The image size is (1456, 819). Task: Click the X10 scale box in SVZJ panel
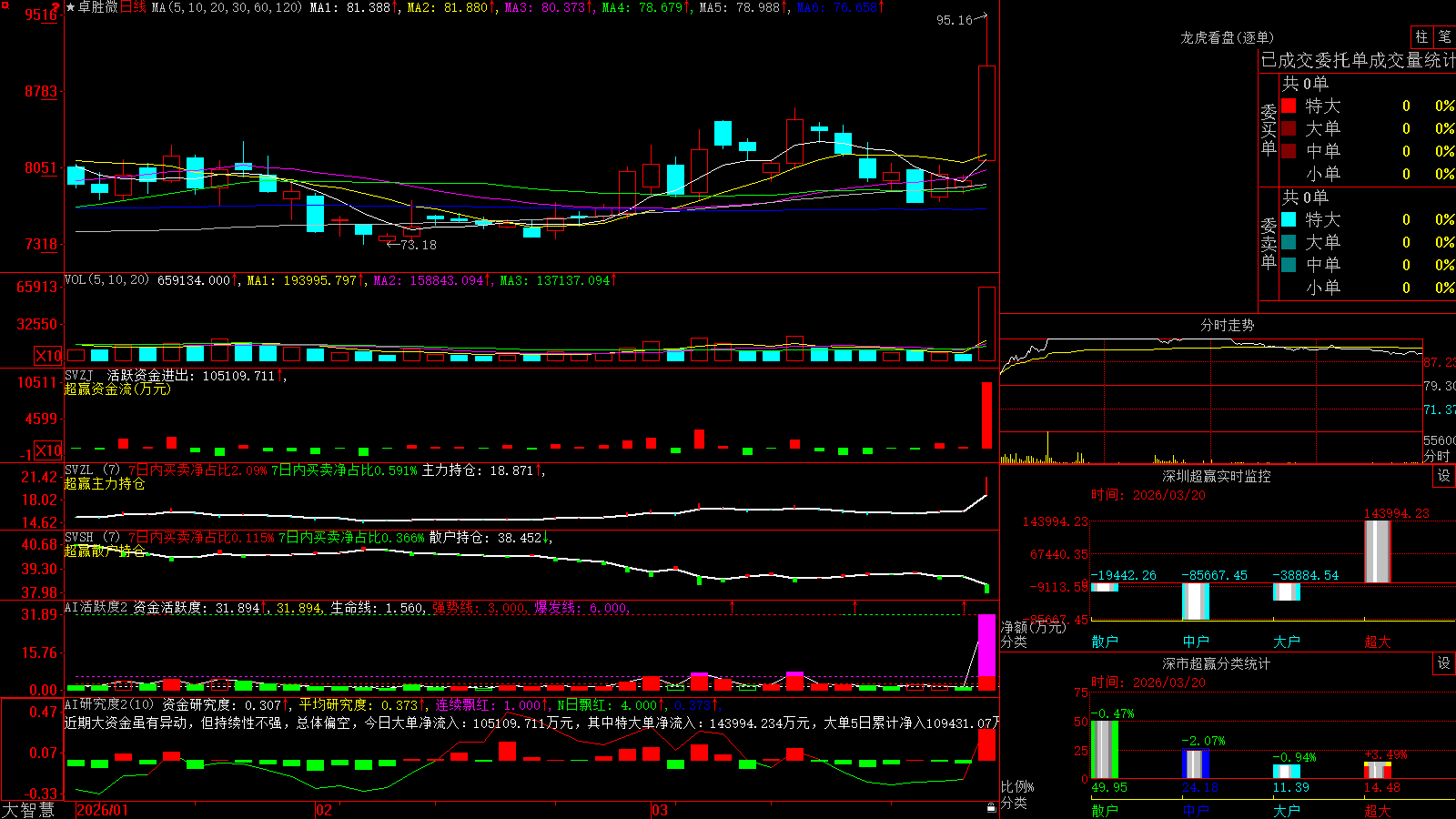tap(48, 450)
